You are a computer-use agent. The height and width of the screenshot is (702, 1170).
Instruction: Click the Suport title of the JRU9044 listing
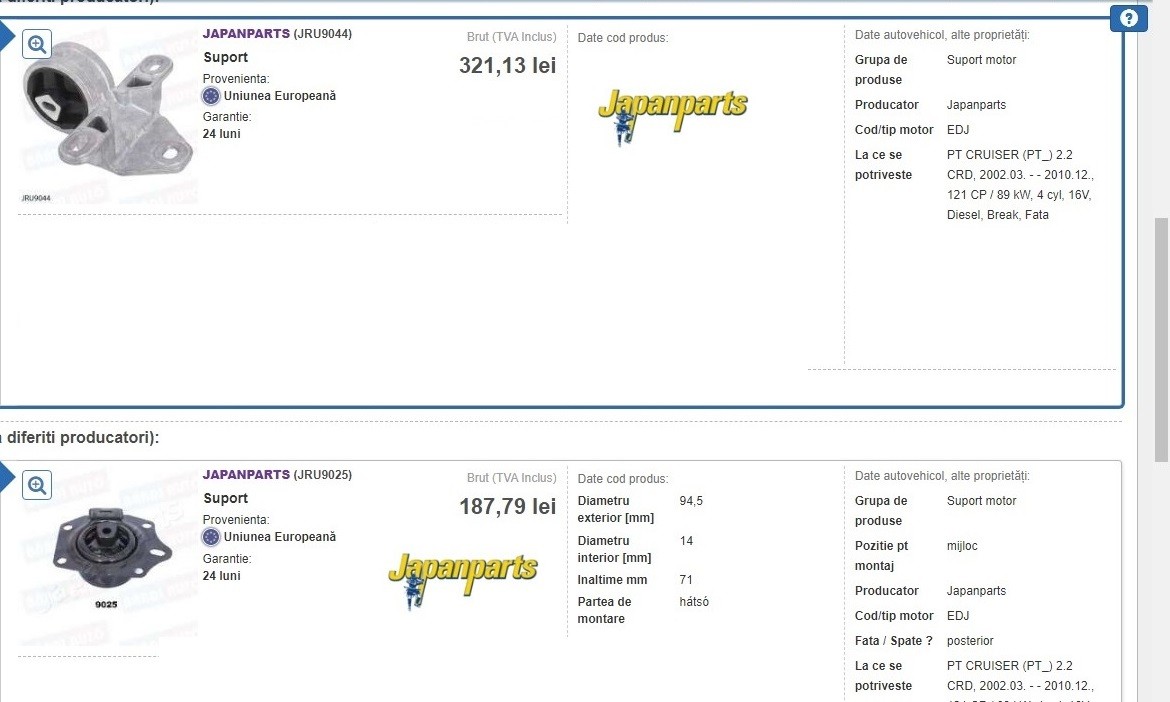coord(225,57)
